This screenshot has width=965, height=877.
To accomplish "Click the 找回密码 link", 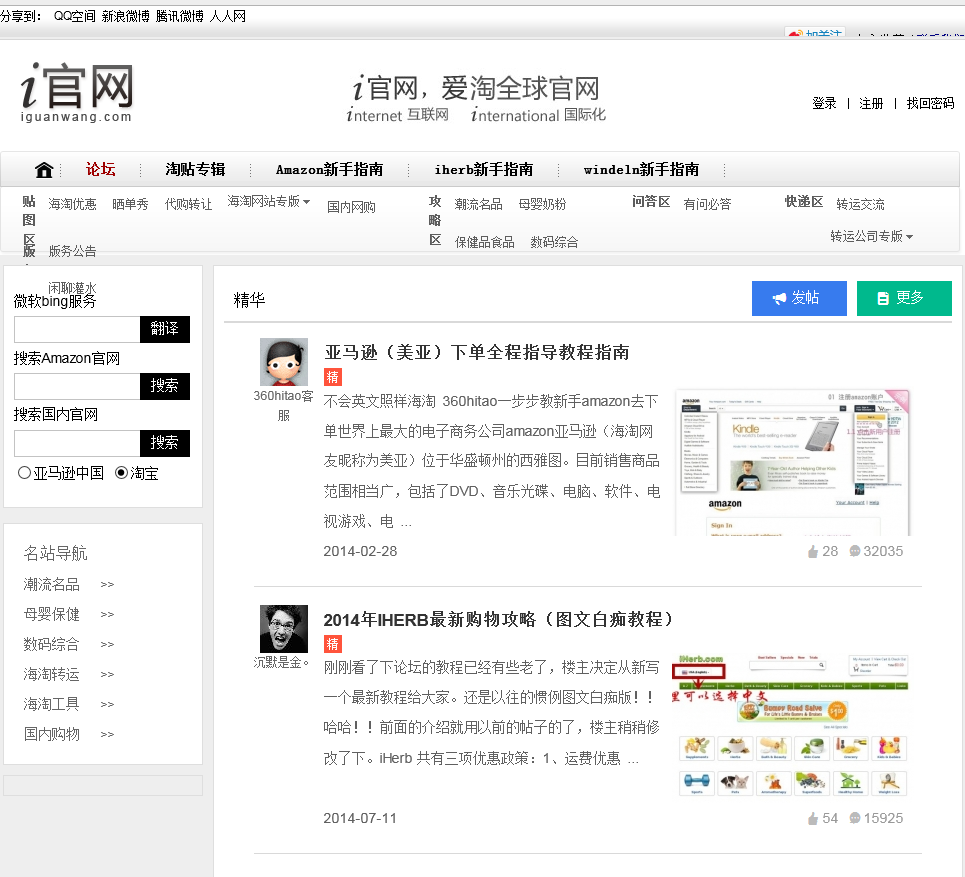I will pyautogui.click(x=930, y=103).
